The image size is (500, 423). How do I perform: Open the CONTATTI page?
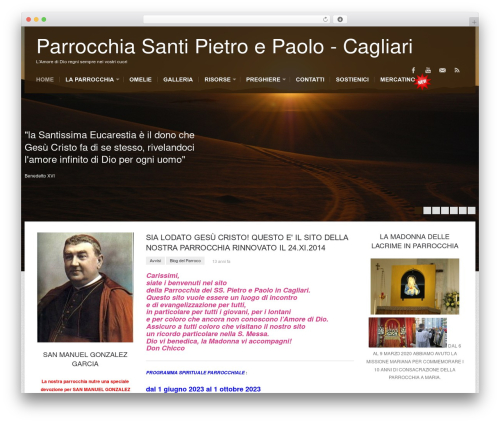pyautogui.click(x=310, y=80)
